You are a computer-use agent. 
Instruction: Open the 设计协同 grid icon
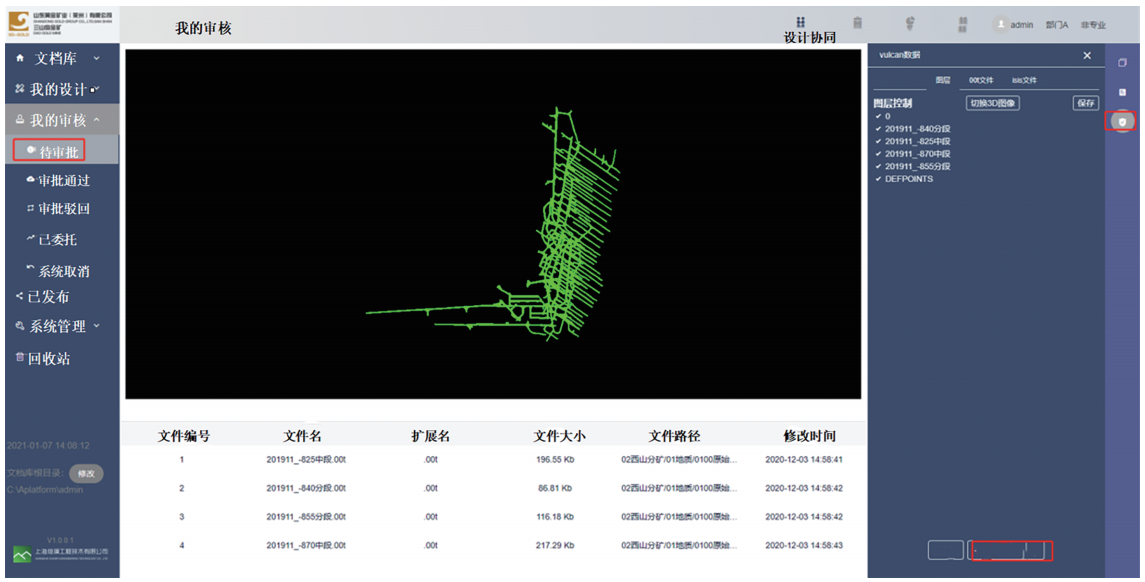pos(800,23)
